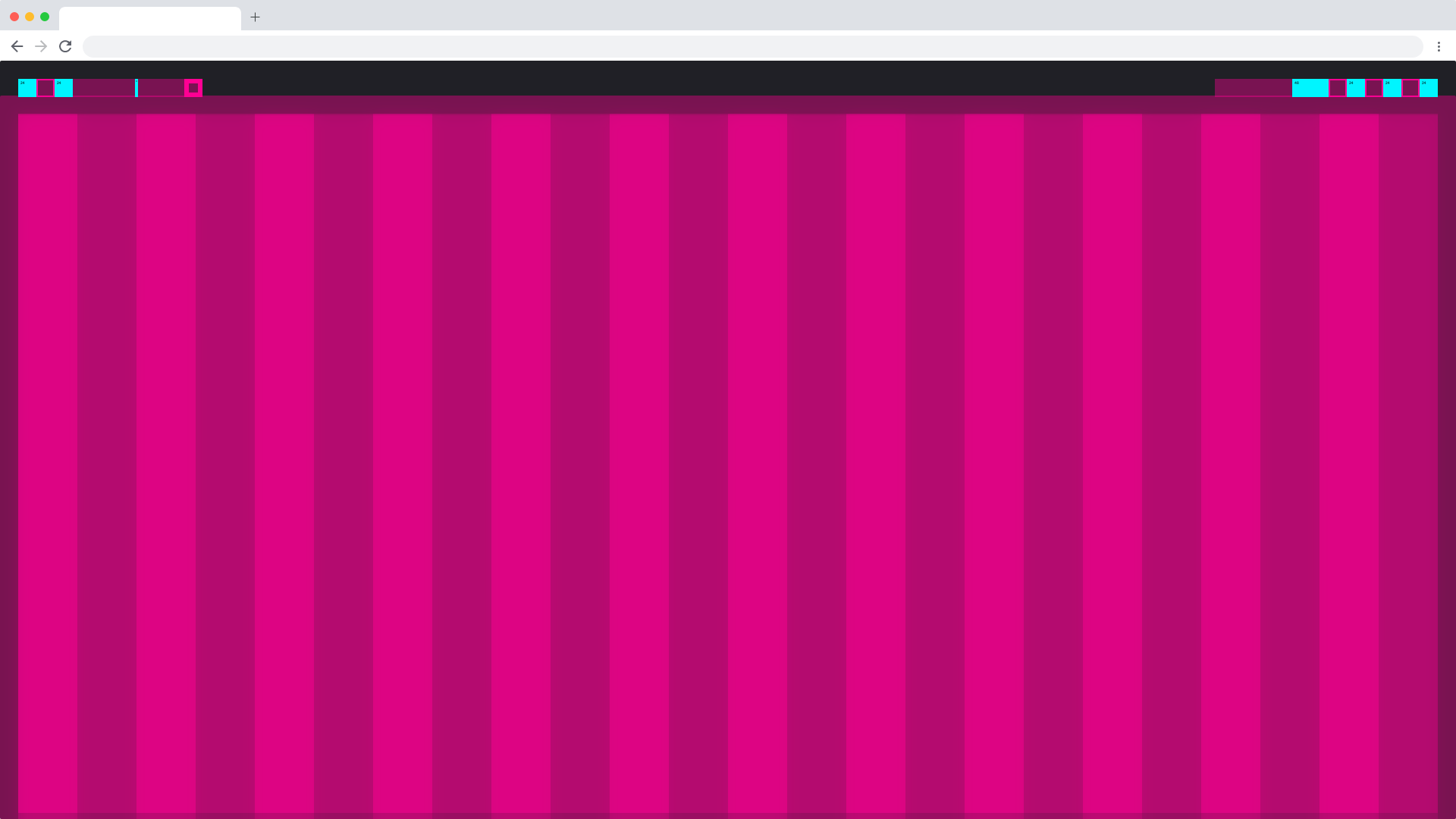1456x819 pixels.
Task: Click the browser back arrow
Action: (17, 46)
